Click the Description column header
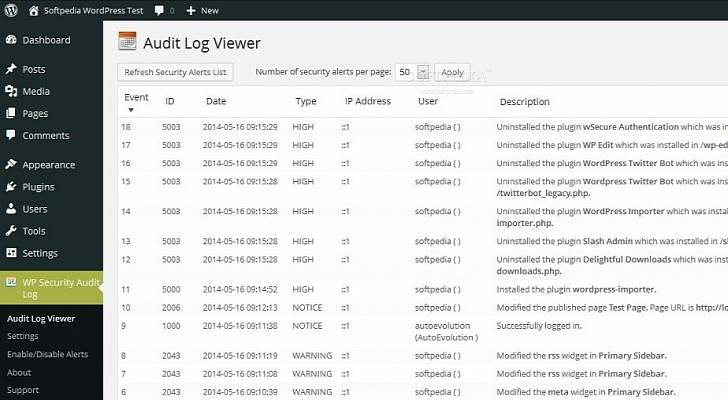Screen dimensions: 728x400 click(524, 102)
